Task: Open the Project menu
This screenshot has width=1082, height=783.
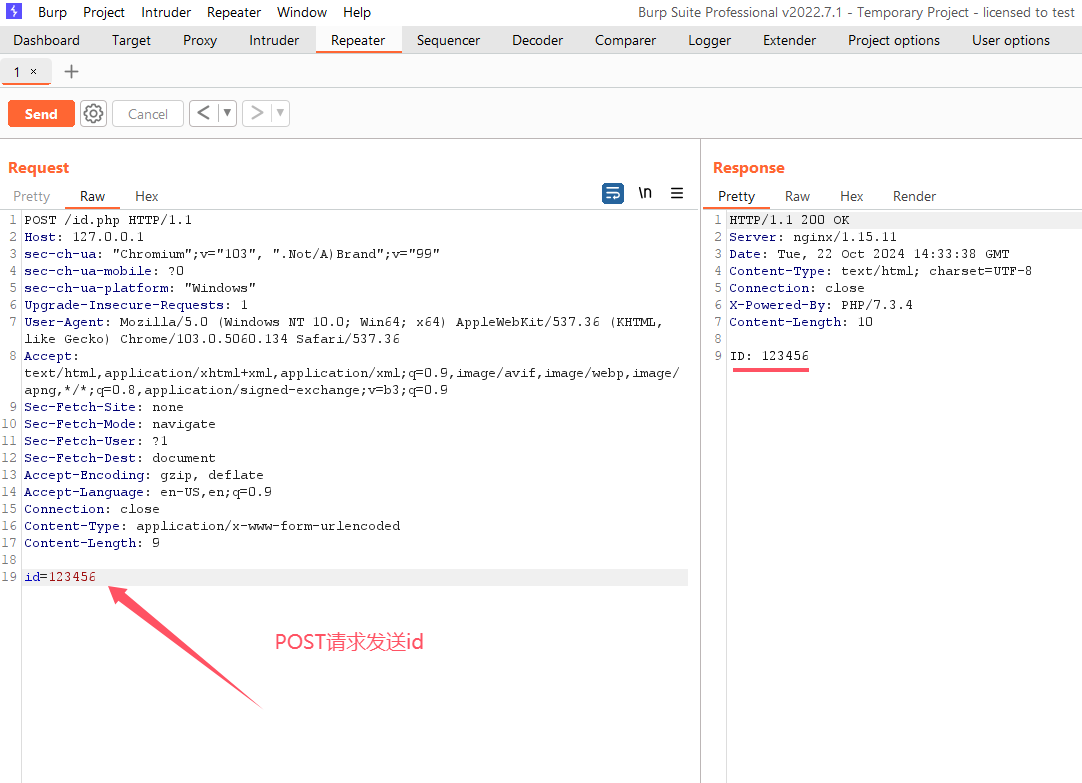Action: point(104,12)
